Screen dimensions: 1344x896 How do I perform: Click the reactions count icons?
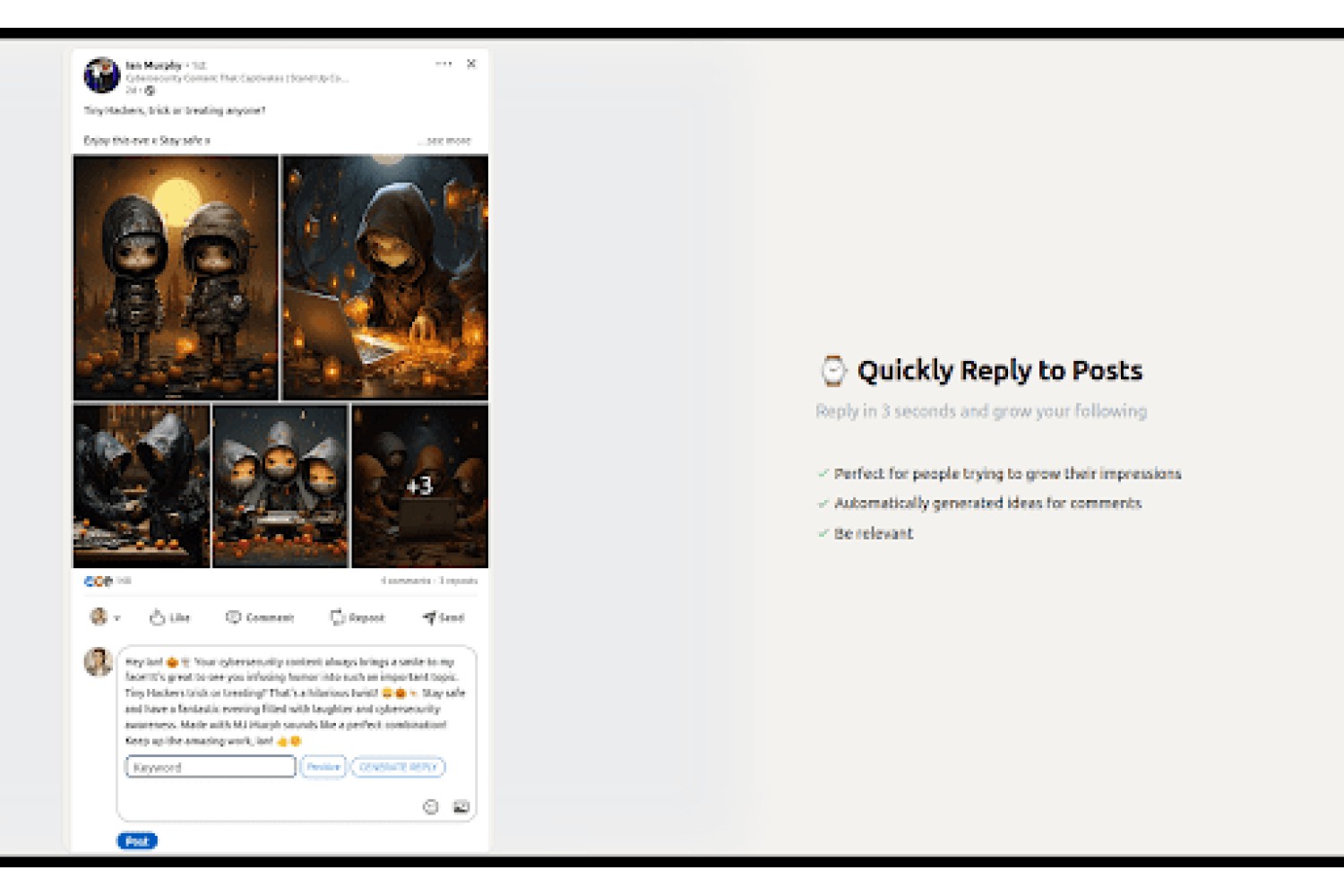point(98,582)
